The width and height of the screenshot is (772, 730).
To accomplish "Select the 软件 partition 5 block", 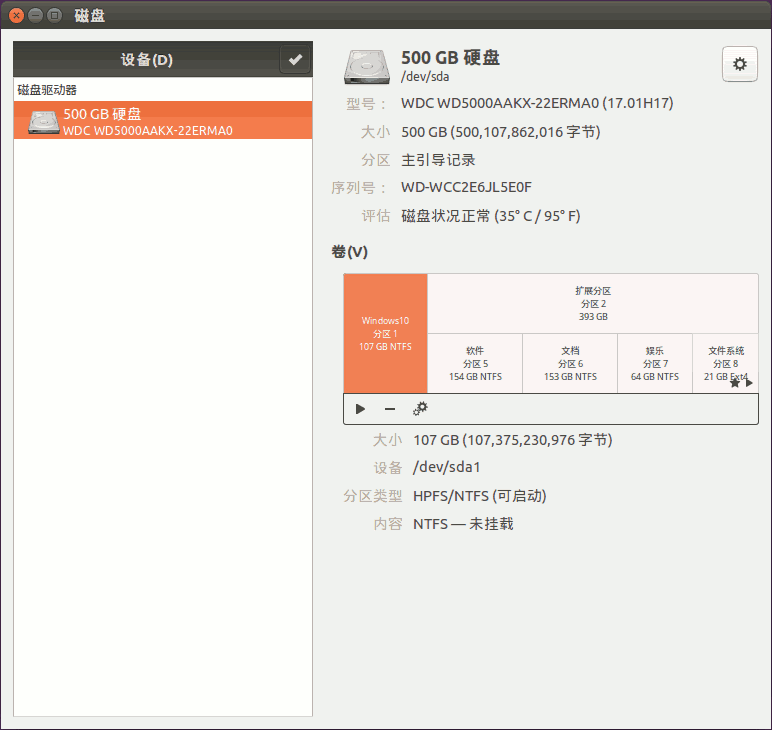I will coord(475,363).
